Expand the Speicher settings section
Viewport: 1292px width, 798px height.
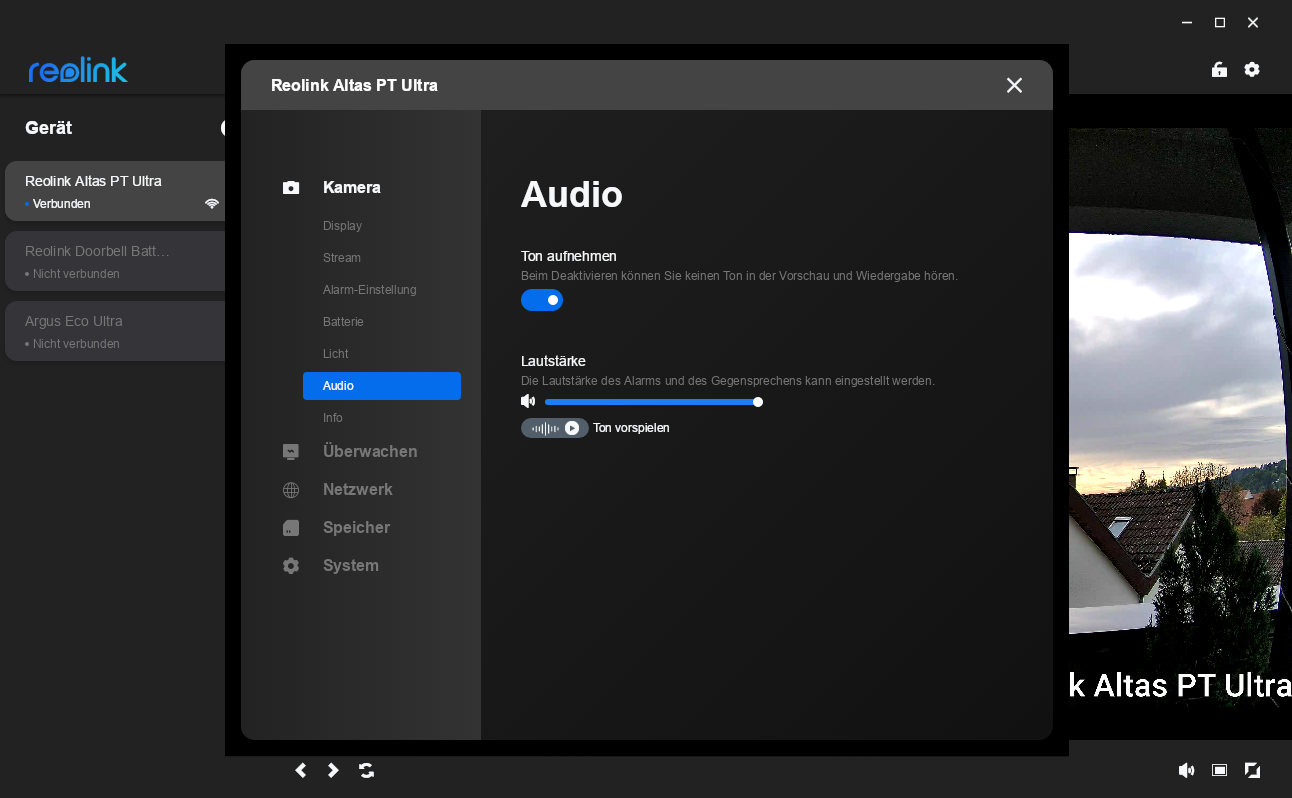point(356,528)
